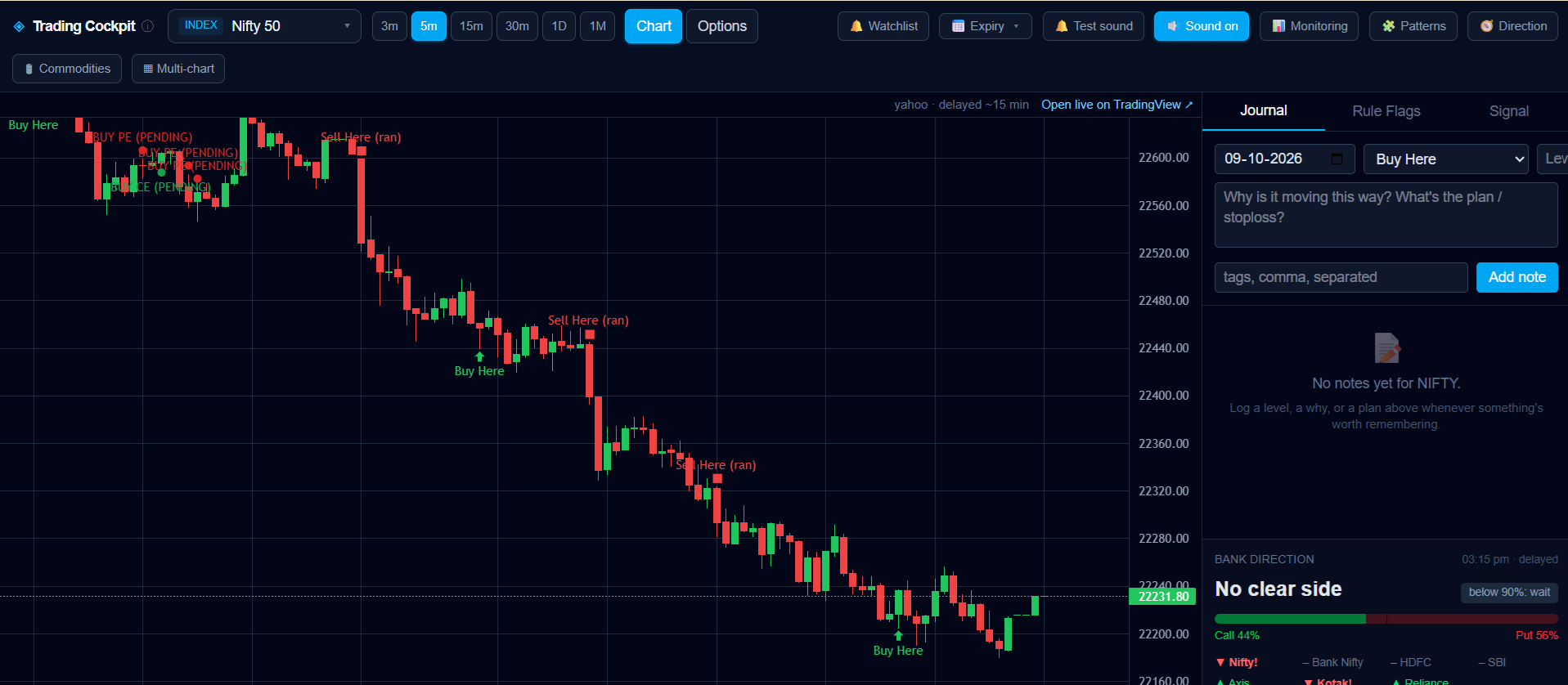Image resolution: width=1568 pixels, height=685 pixels.
Task: Click the green arrow above lower Buy Here
Action: click(898, 635)
